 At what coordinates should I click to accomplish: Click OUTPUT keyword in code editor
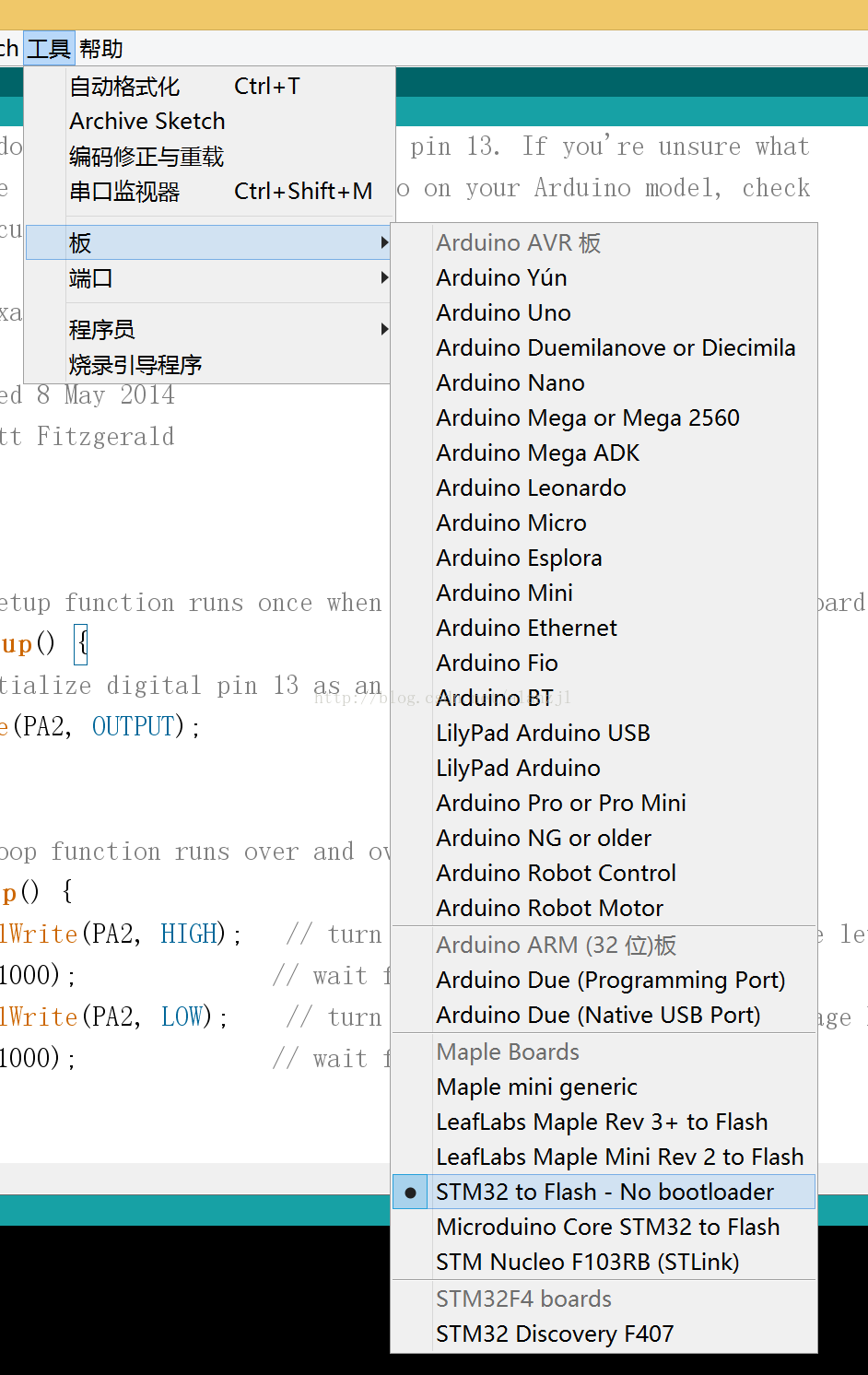tap(134, 727)
